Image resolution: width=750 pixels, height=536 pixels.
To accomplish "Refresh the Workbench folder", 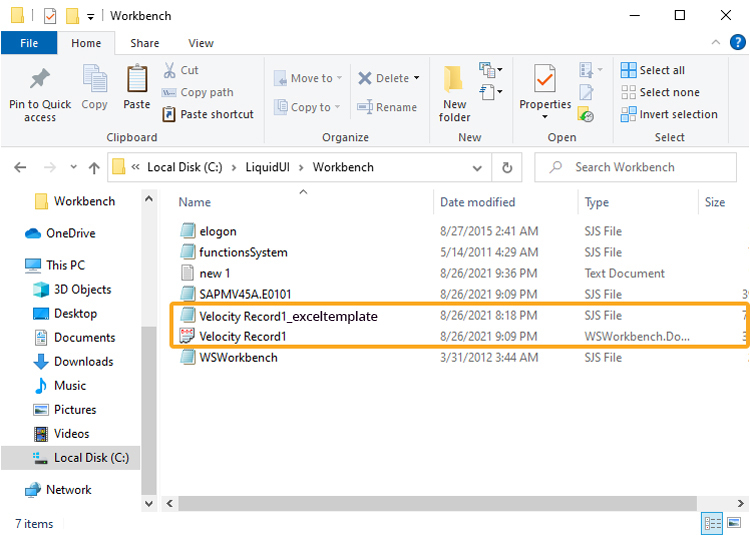I will (507, 167).
